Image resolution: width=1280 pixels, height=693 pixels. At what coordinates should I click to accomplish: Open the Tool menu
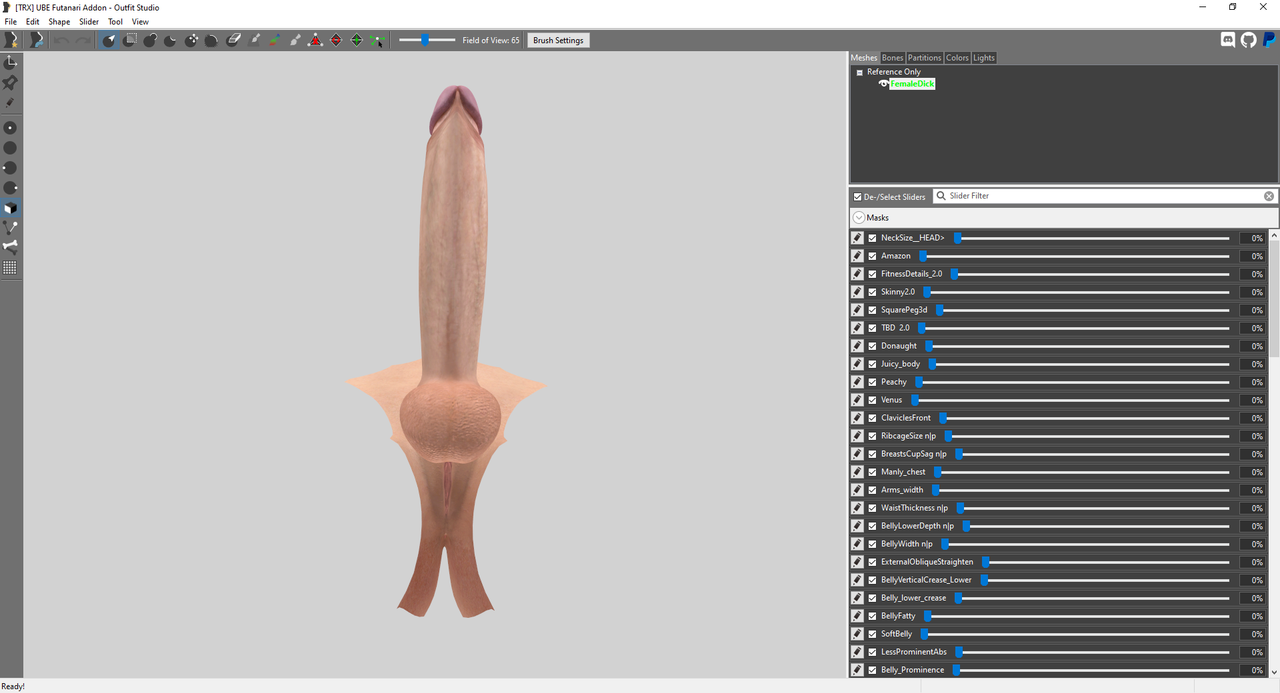click(115, 21)
